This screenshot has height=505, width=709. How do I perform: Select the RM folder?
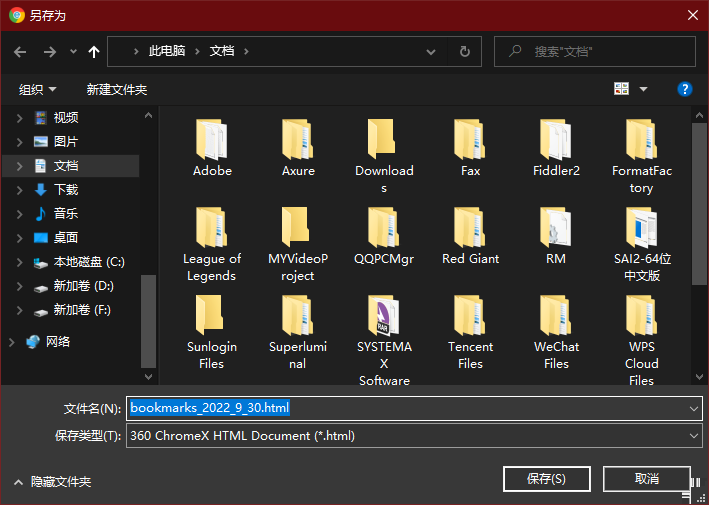coord(556,235)
